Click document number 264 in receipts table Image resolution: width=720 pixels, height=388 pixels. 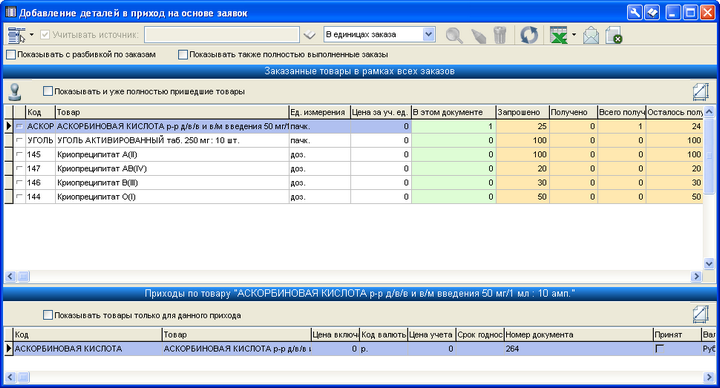(579, 349)
